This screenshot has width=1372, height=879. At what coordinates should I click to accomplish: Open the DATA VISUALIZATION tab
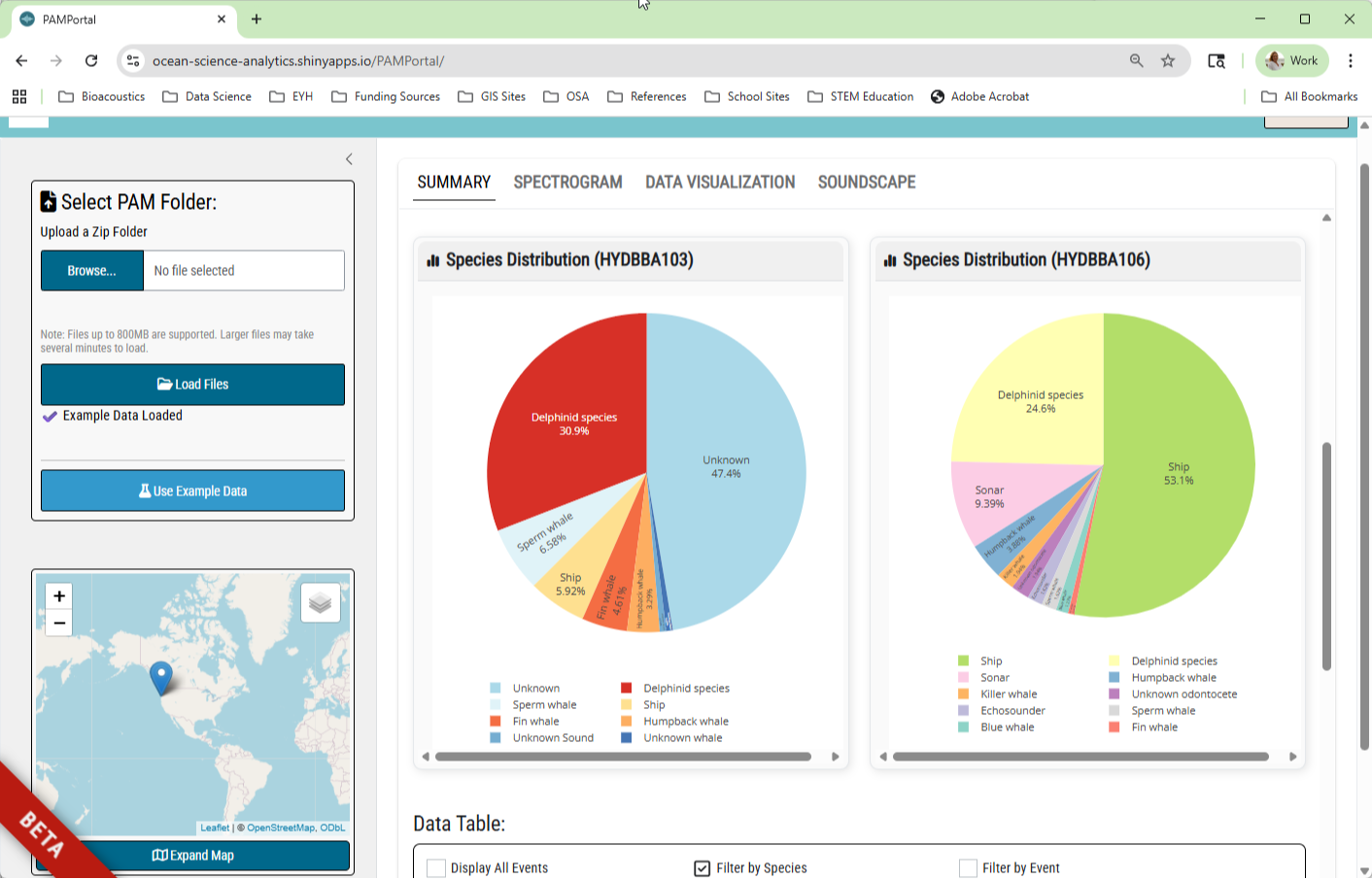click(720, 182)
